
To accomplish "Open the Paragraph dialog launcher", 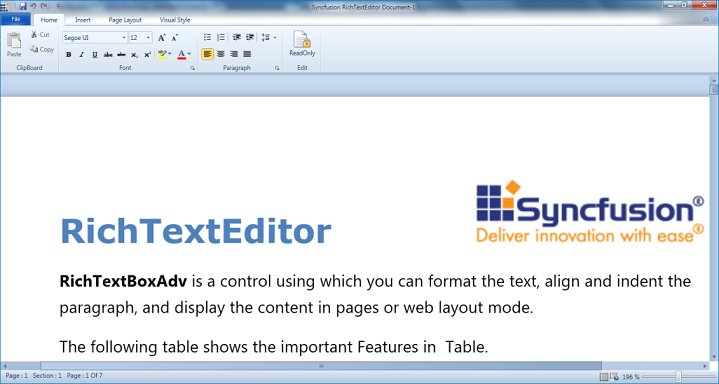I will coord(277,68).
